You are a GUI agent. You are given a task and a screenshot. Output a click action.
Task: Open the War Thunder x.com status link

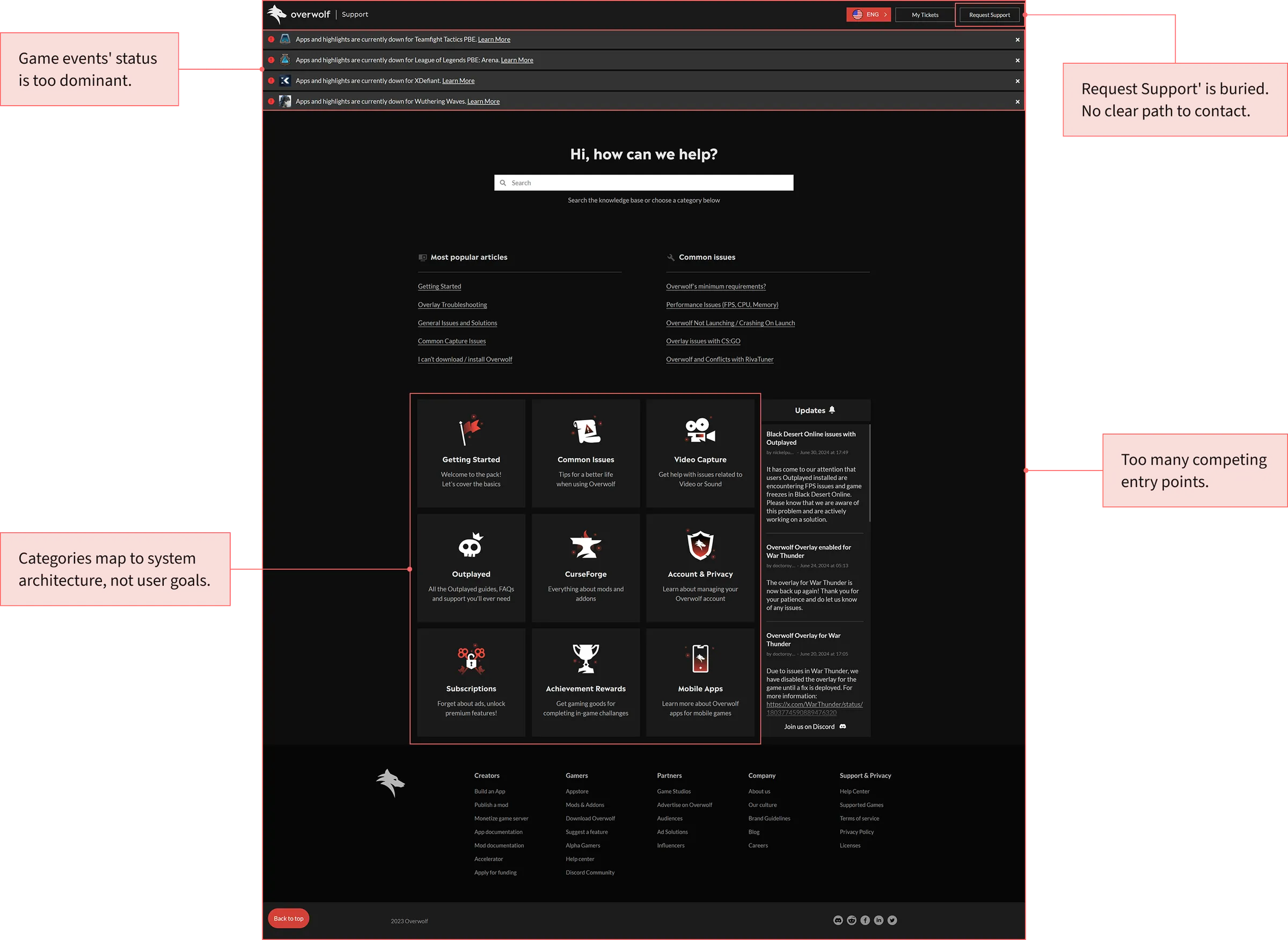(x=815, y=708)
